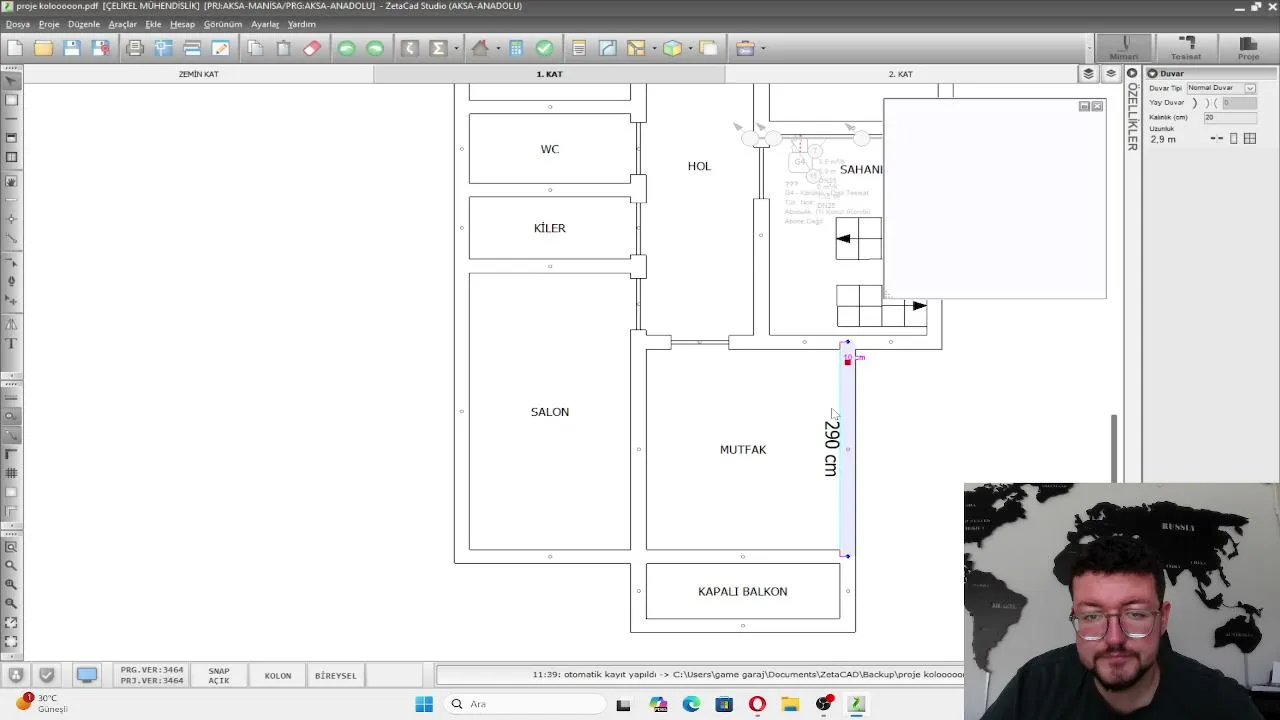Switch to Tesisat mode button

coord(1186,48)
